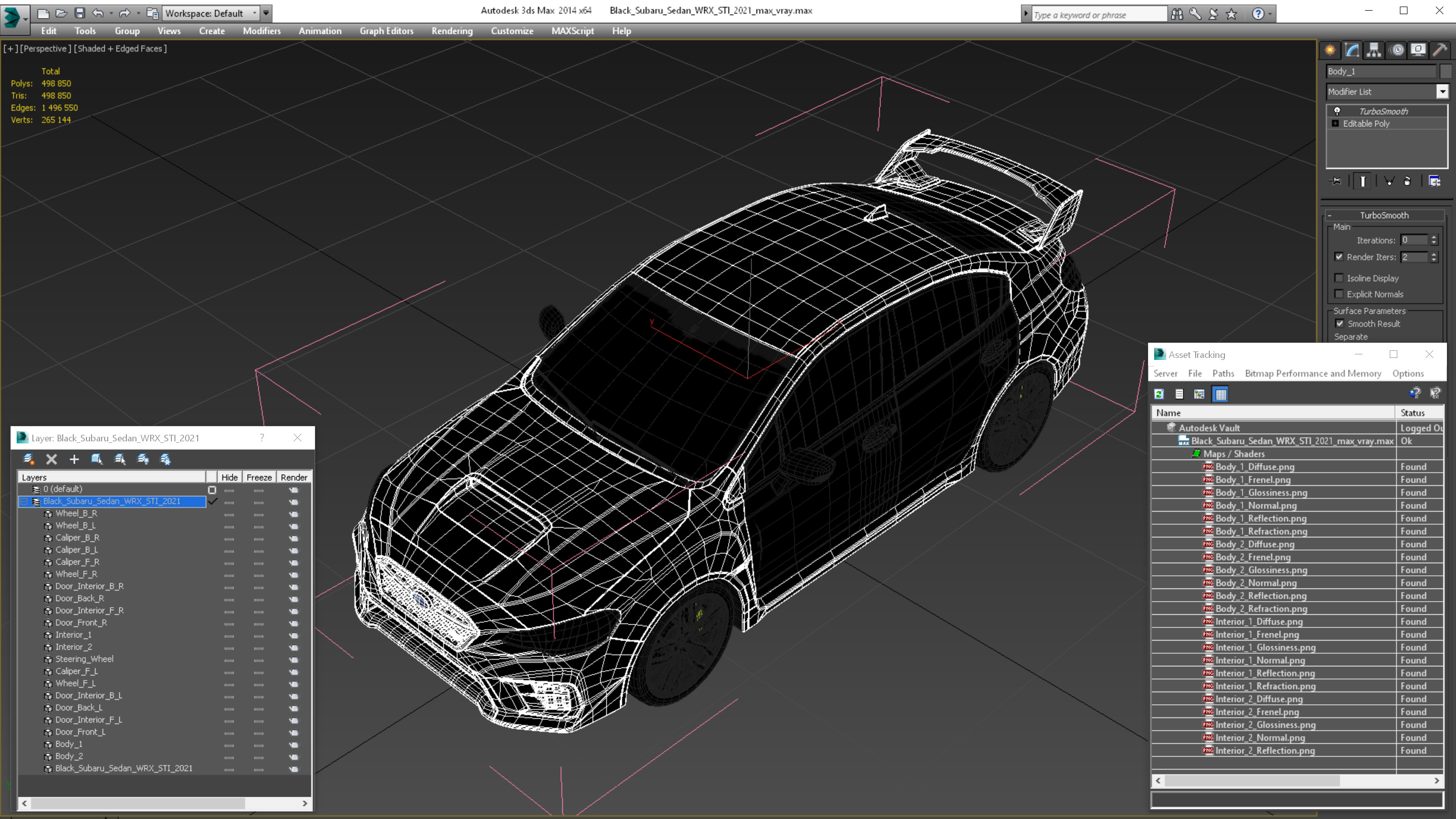1456x819 pixels.
Task: Select the Editable Poly modifier icon
Action: coord(1337,123)
